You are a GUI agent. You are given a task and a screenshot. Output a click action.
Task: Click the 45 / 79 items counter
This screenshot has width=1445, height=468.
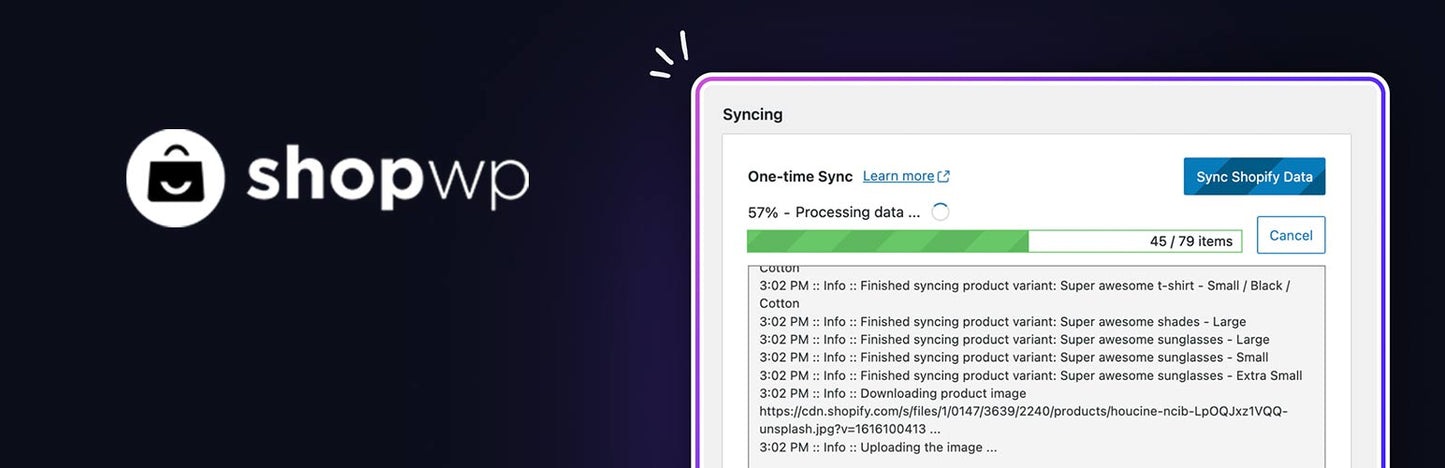[1191, 241]
